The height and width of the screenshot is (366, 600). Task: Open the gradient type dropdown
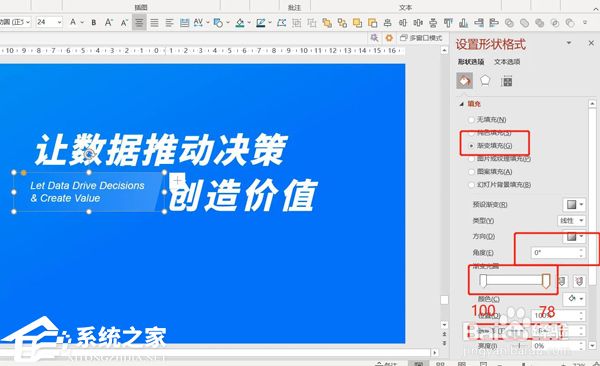(x=571, y=221)
